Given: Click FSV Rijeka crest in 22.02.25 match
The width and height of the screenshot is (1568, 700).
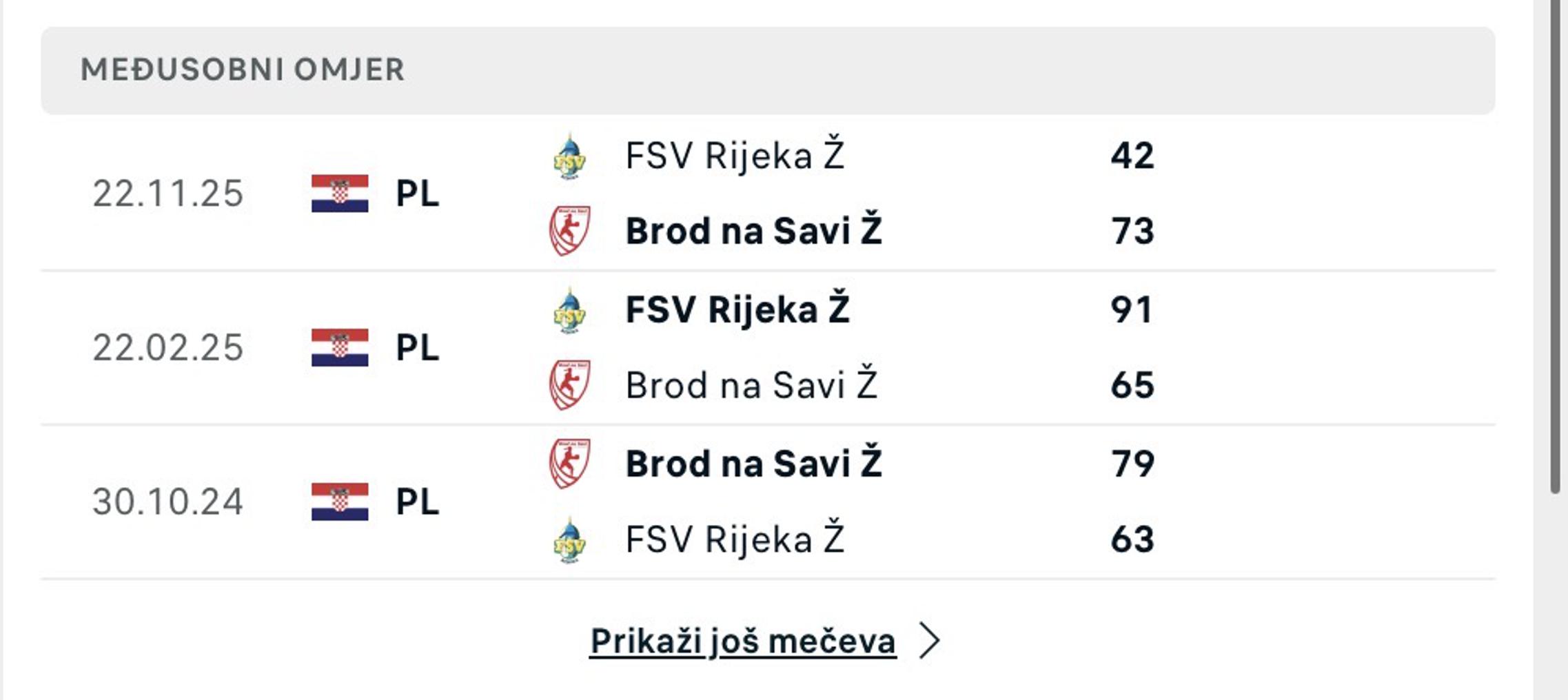Looking at the screenshot, I should click(569, 311).
